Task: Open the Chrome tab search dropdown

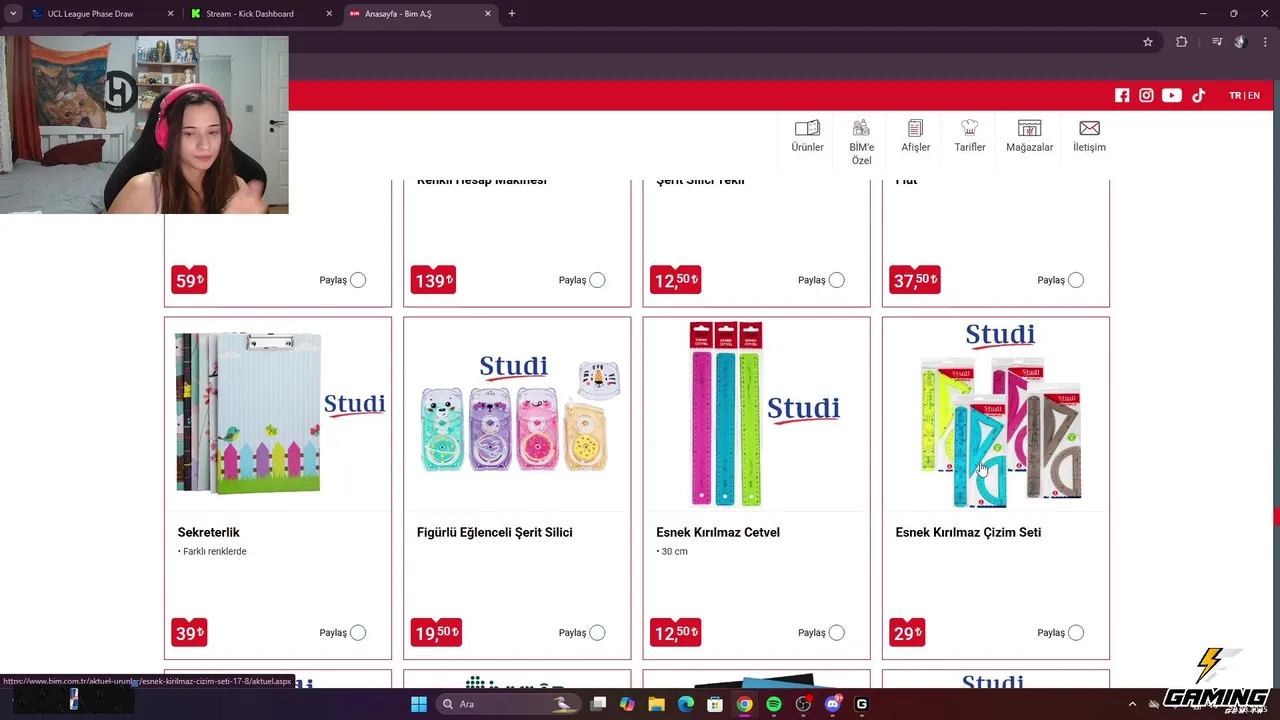Action: tap(13, 14)
